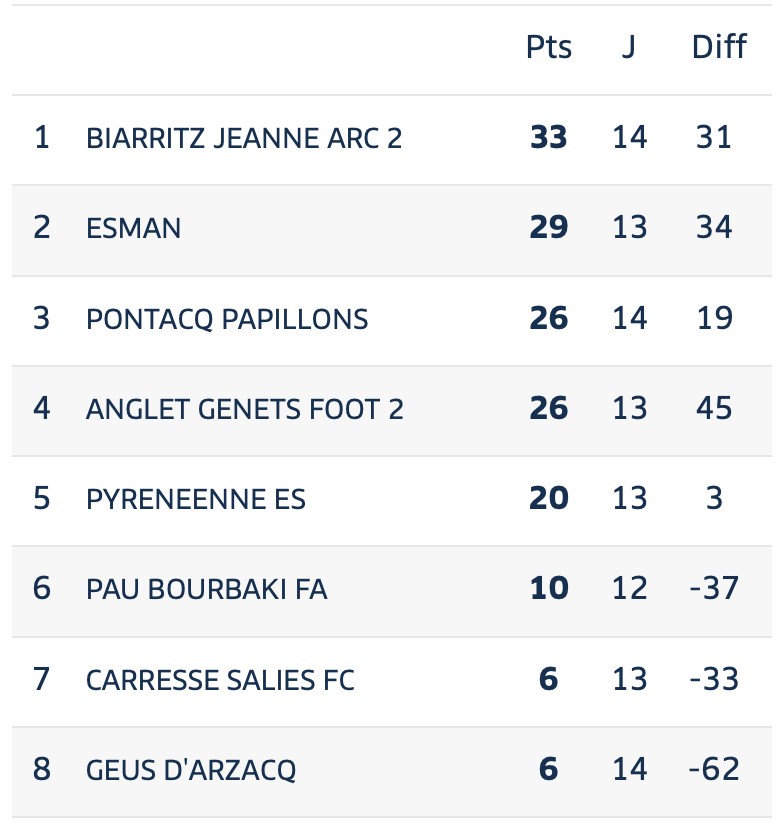The image size is (778, 824).
Task: Click ANGLET GENETS FOOT 2 team name
Action: point(244,409)
